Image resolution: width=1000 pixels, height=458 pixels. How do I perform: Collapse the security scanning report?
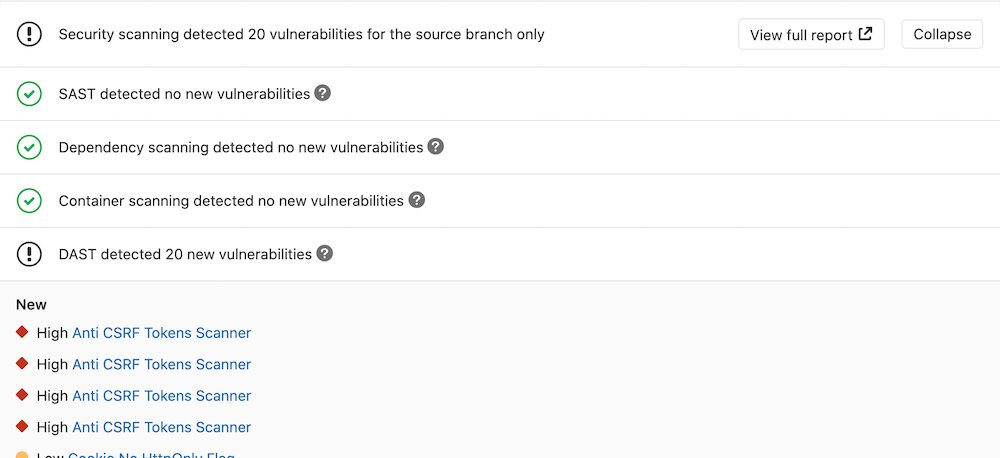pos(942,34)
